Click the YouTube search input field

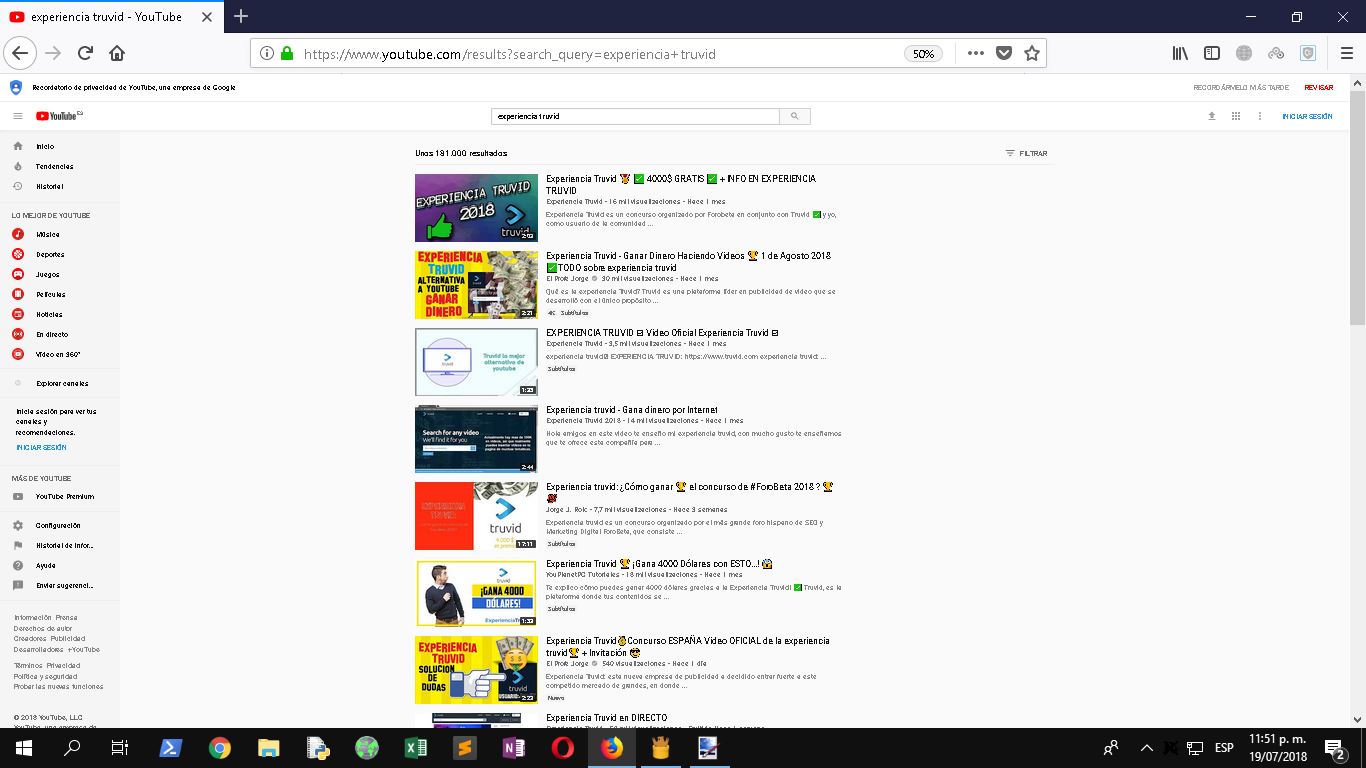point(635,116)
